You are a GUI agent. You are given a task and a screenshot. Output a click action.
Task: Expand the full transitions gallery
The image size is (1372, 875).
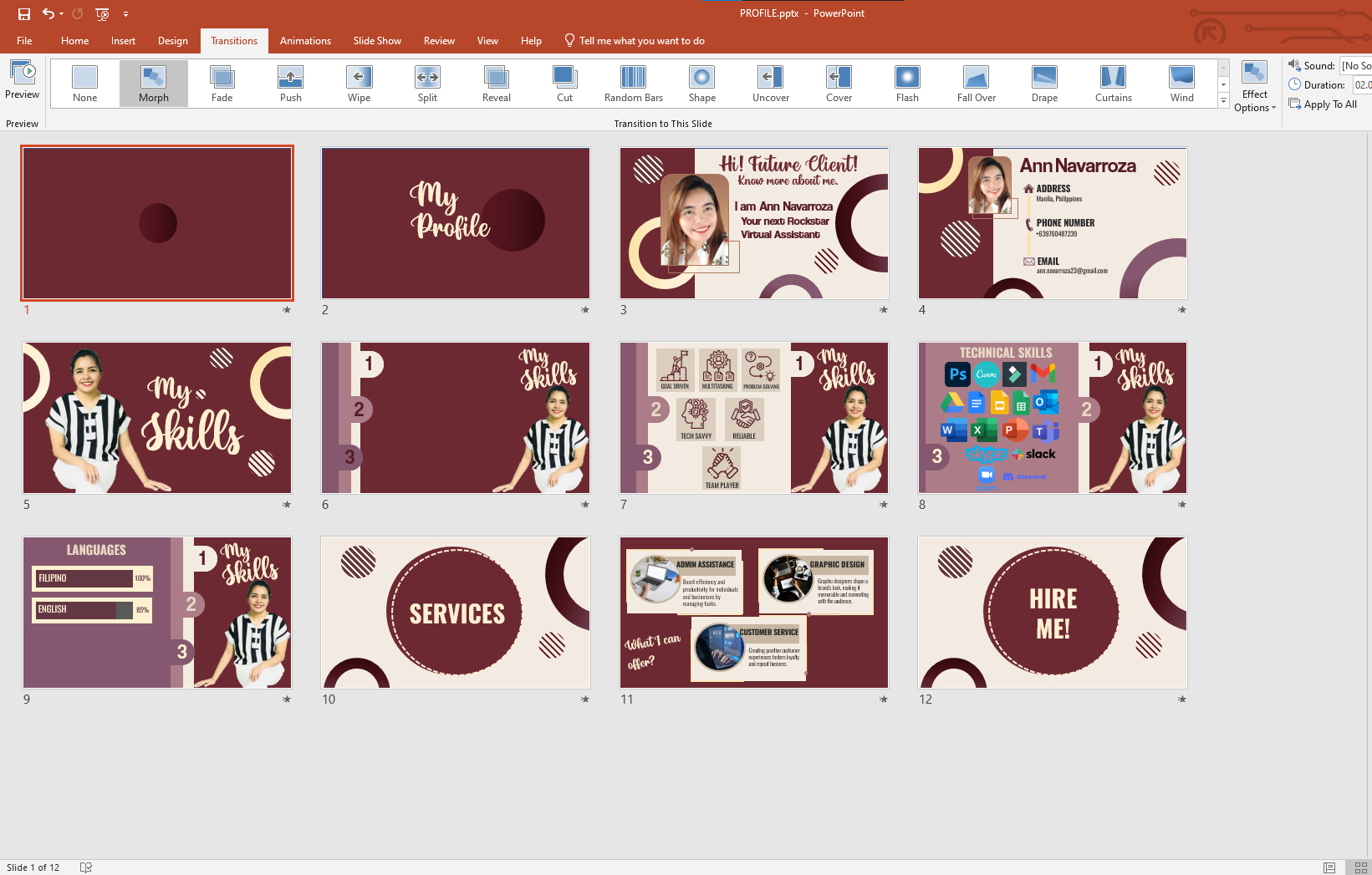pos(1223,100)
